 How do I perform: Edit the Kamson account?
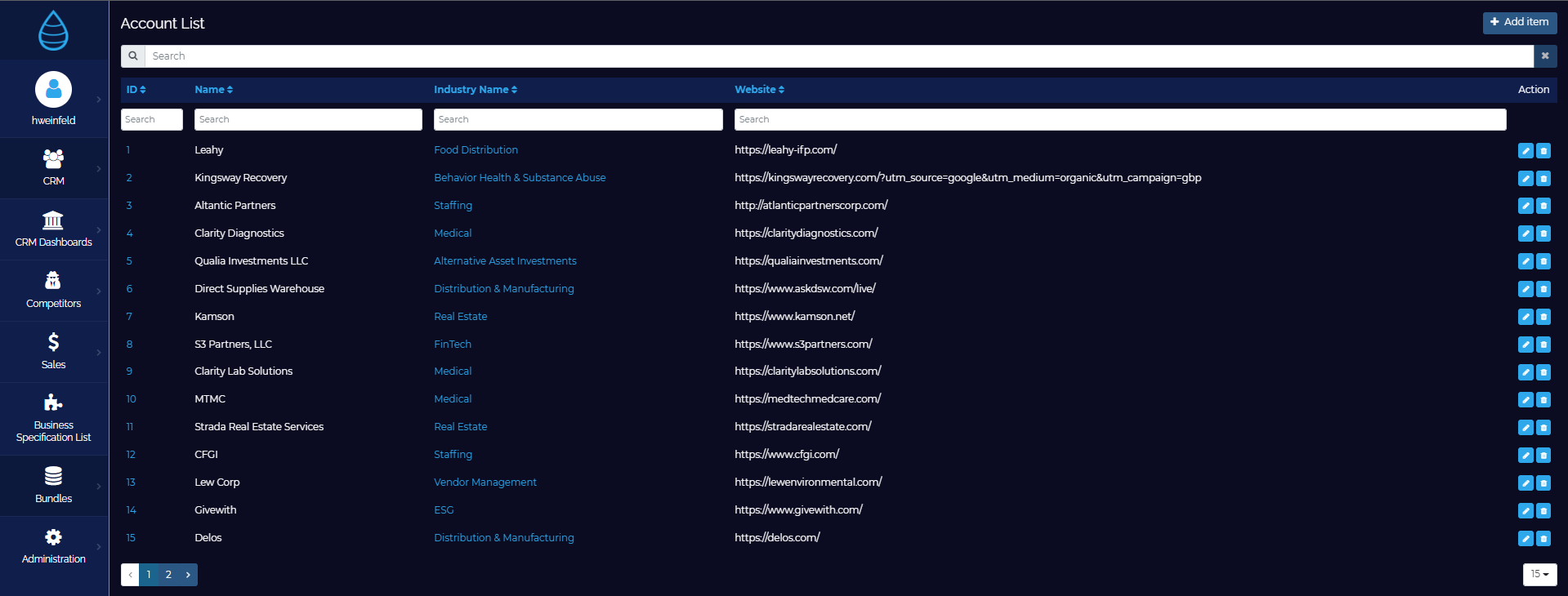pyautogui.click(x=1526, y=317)
